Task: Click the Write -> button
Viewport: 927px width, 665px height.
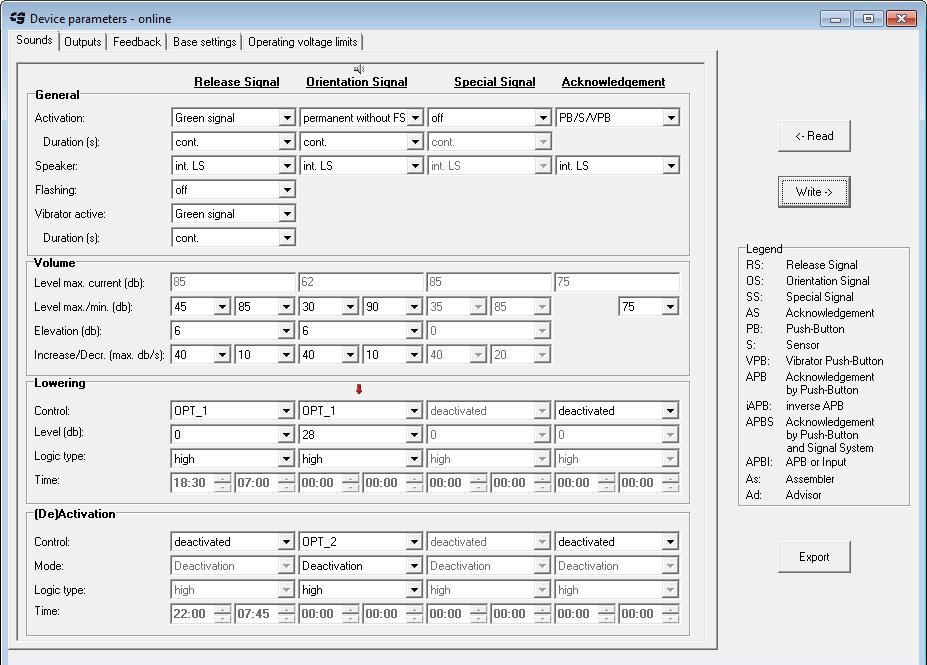Action: coord(814,192)
